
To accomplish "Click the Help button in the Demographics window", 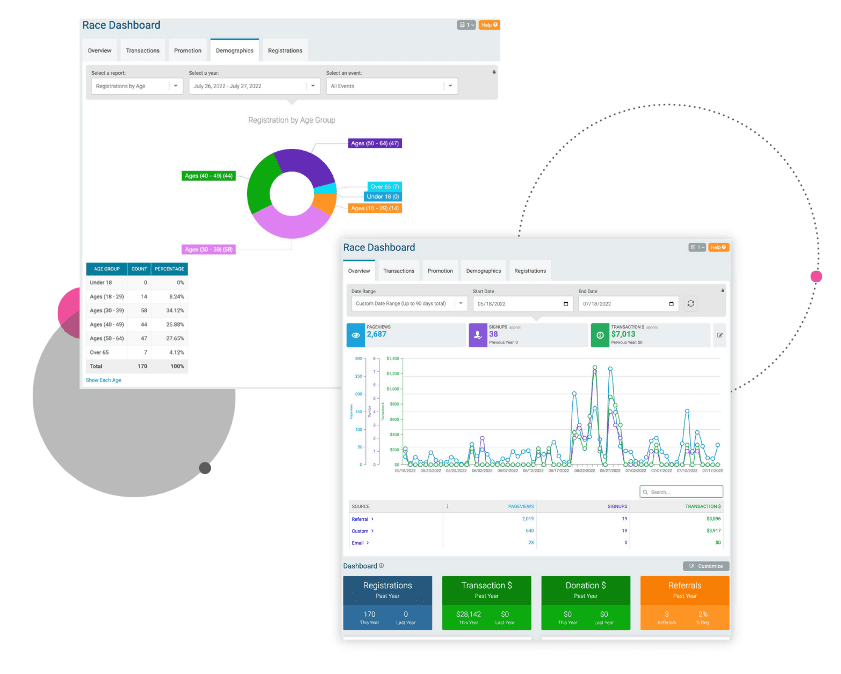I will coord(489,25).
